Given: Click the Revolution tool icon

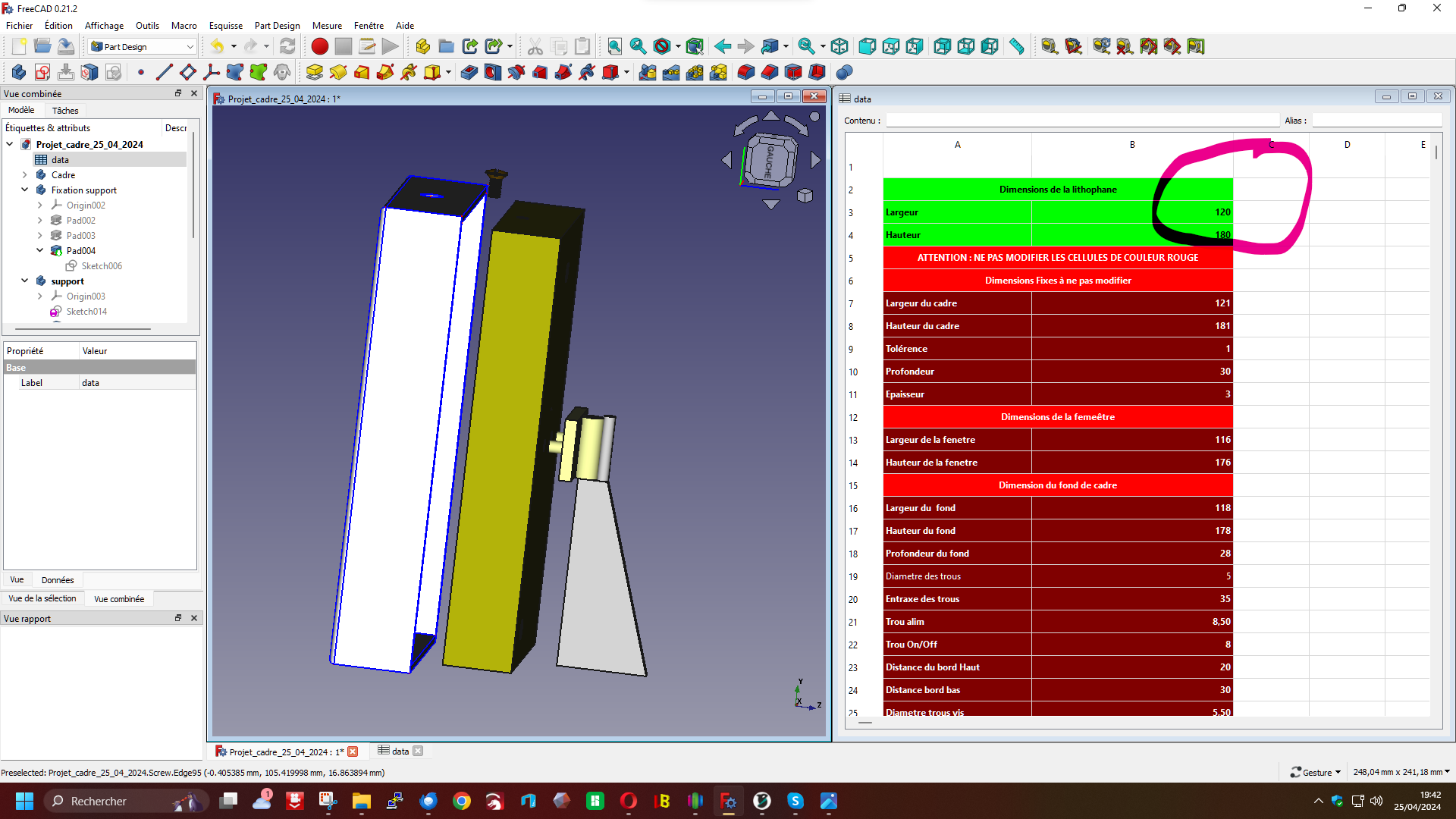Looking at the screenshot, I should point(337,72).
